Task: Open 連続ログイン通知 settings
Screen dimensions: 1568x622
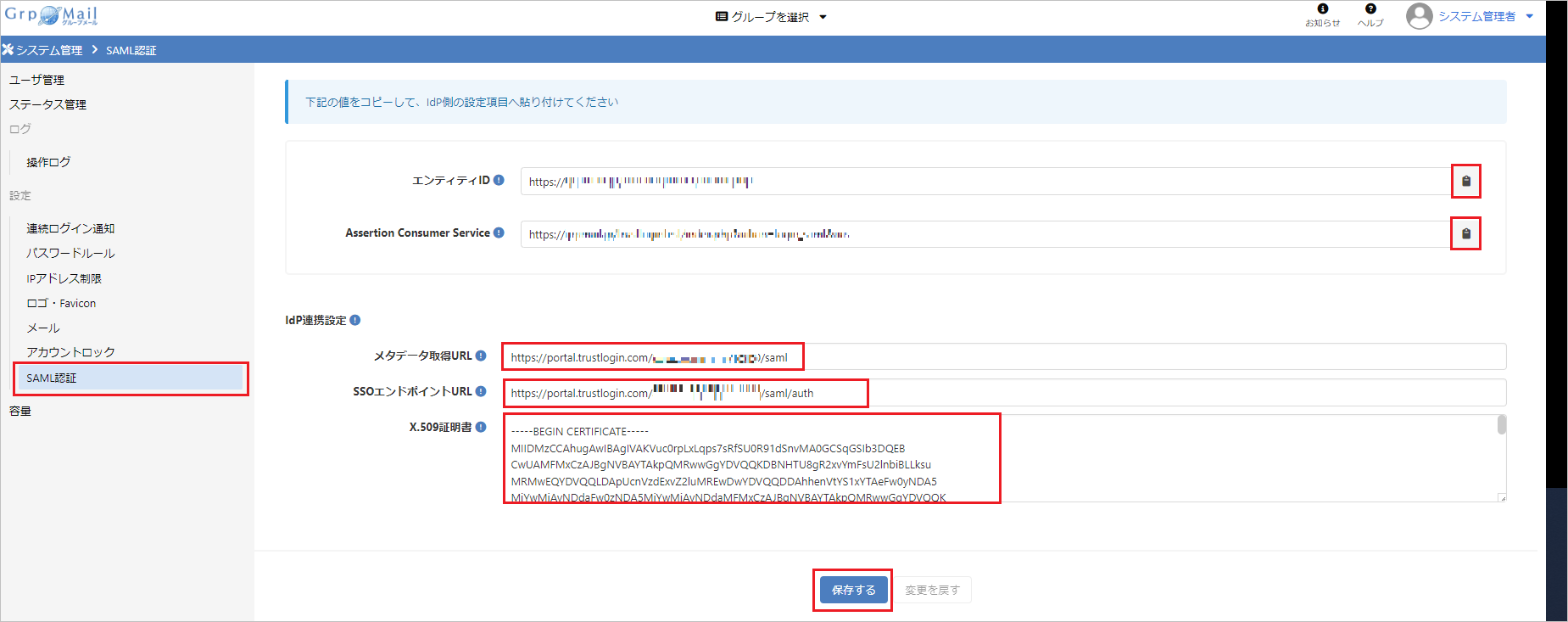Action: pyautogui.click(x=70, y=228)
